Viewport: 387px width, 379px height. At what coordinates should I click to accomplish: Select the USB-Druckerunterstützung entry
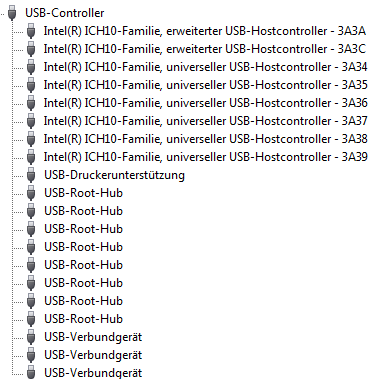tap(114, 175)
